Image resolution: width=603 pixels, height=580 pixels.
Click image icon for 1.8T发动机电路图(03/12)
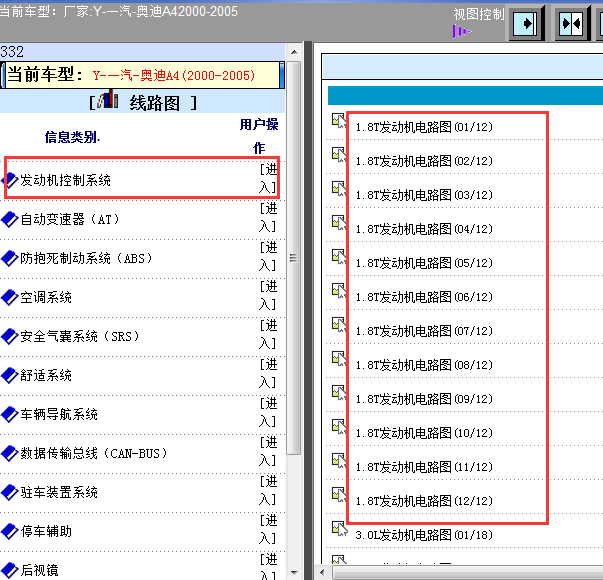pos(339,188)
